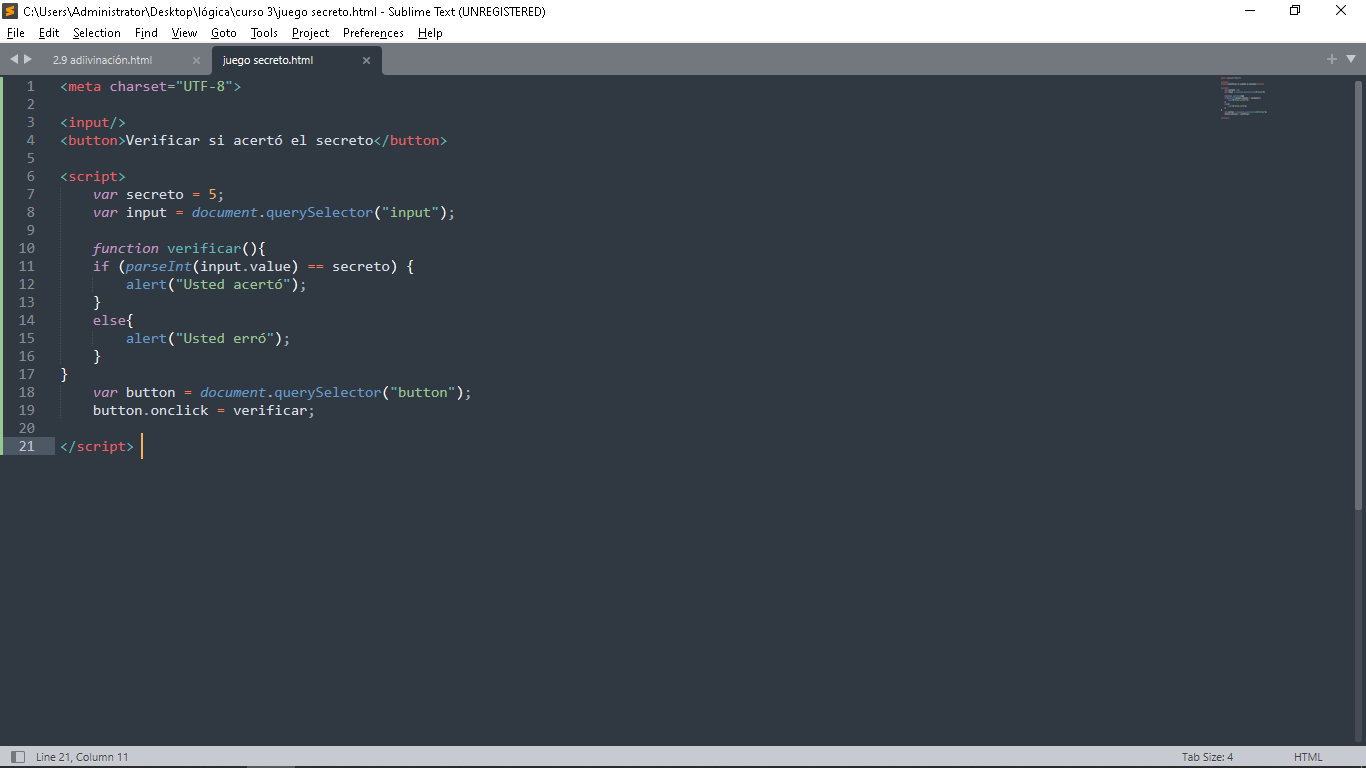This screenshot has width=1366, height=768.
Task: Click line number 1 in gutter
Action: 30,86
